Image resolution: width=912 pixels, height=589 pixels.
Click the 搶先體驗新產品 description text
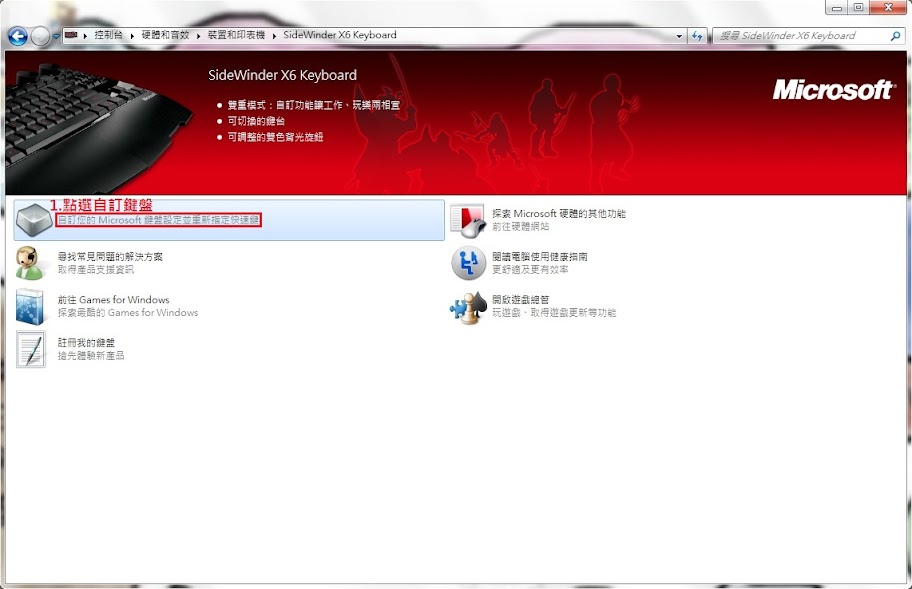(x=91, y=355)
